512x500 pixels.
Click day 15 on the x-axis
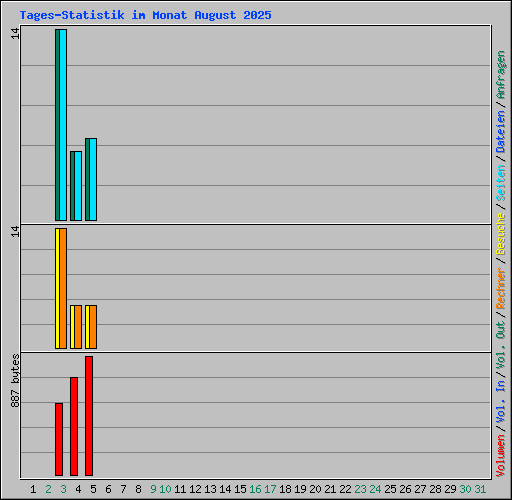[240, 489]
